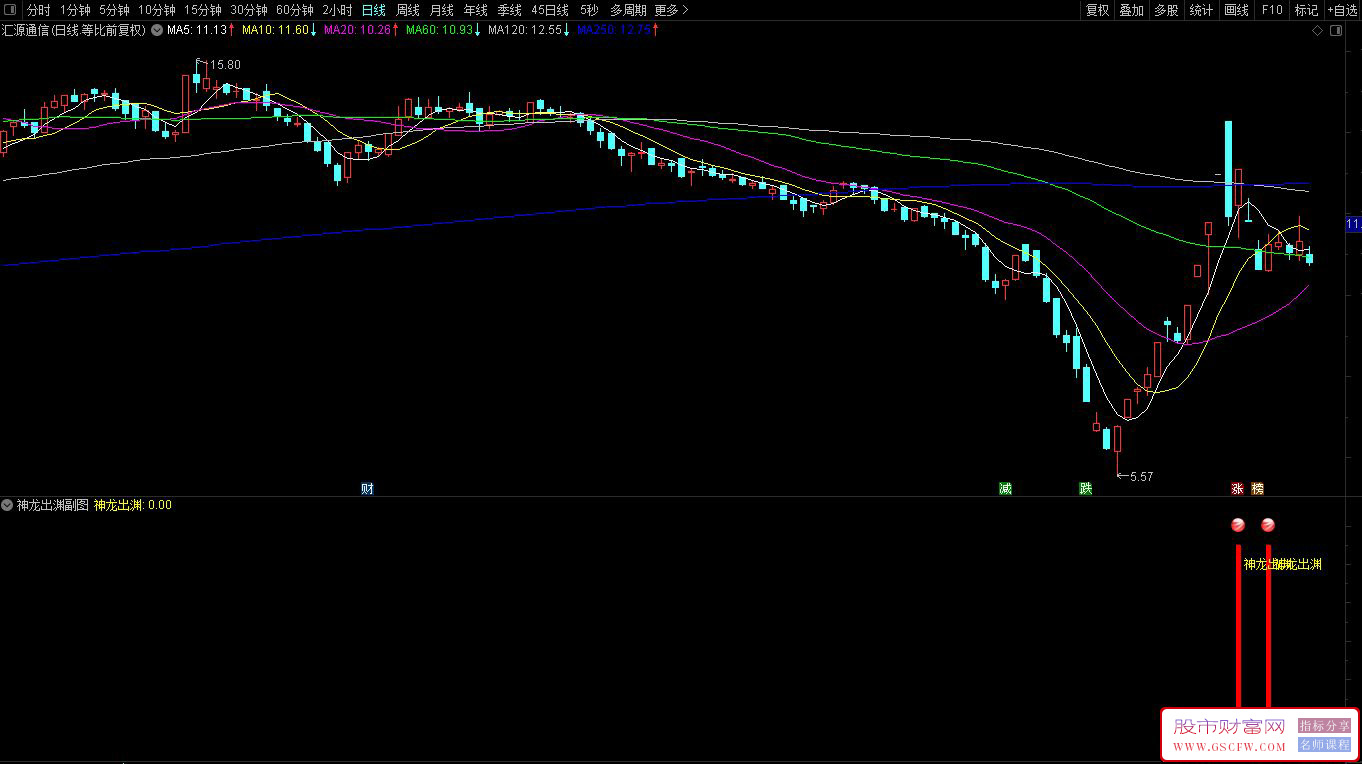Expand the 神龙出渊副图 indicator dropdown
The height and width of the screenshot is (764, 1362).
(x=8, y=505)
